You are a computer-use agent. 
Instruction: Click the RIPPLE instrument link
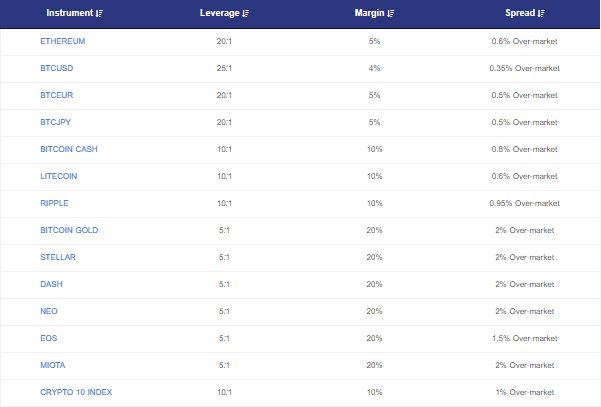pos(54,203)
